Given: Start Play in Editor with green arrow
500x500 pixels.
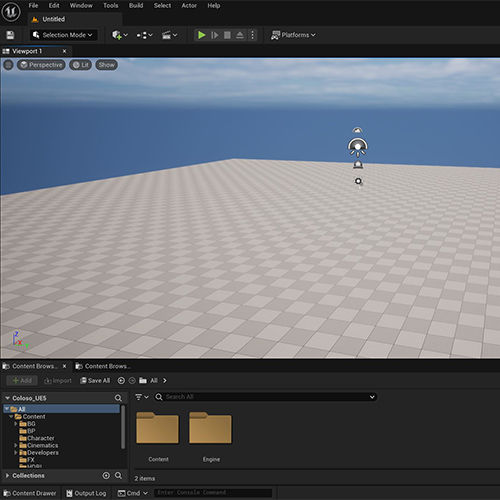Looking at the screenshot, I should click(202, 35).
